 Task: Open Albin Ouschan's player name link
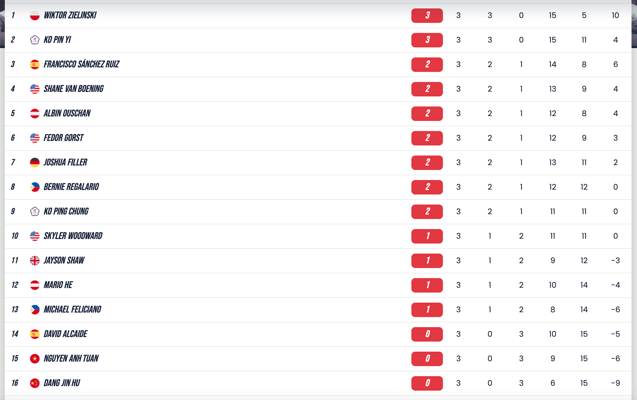(x=67, y=114)
